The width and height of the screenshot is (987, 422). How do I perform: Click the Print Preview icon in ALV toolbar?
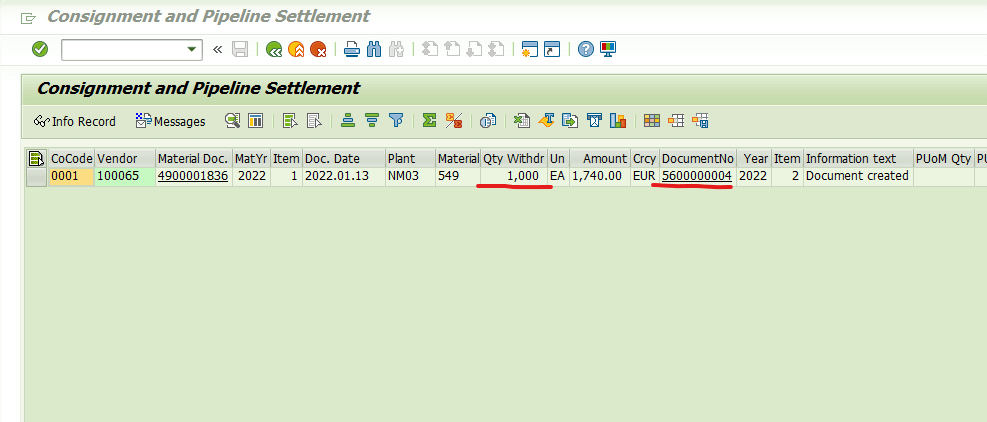point(488,121)
